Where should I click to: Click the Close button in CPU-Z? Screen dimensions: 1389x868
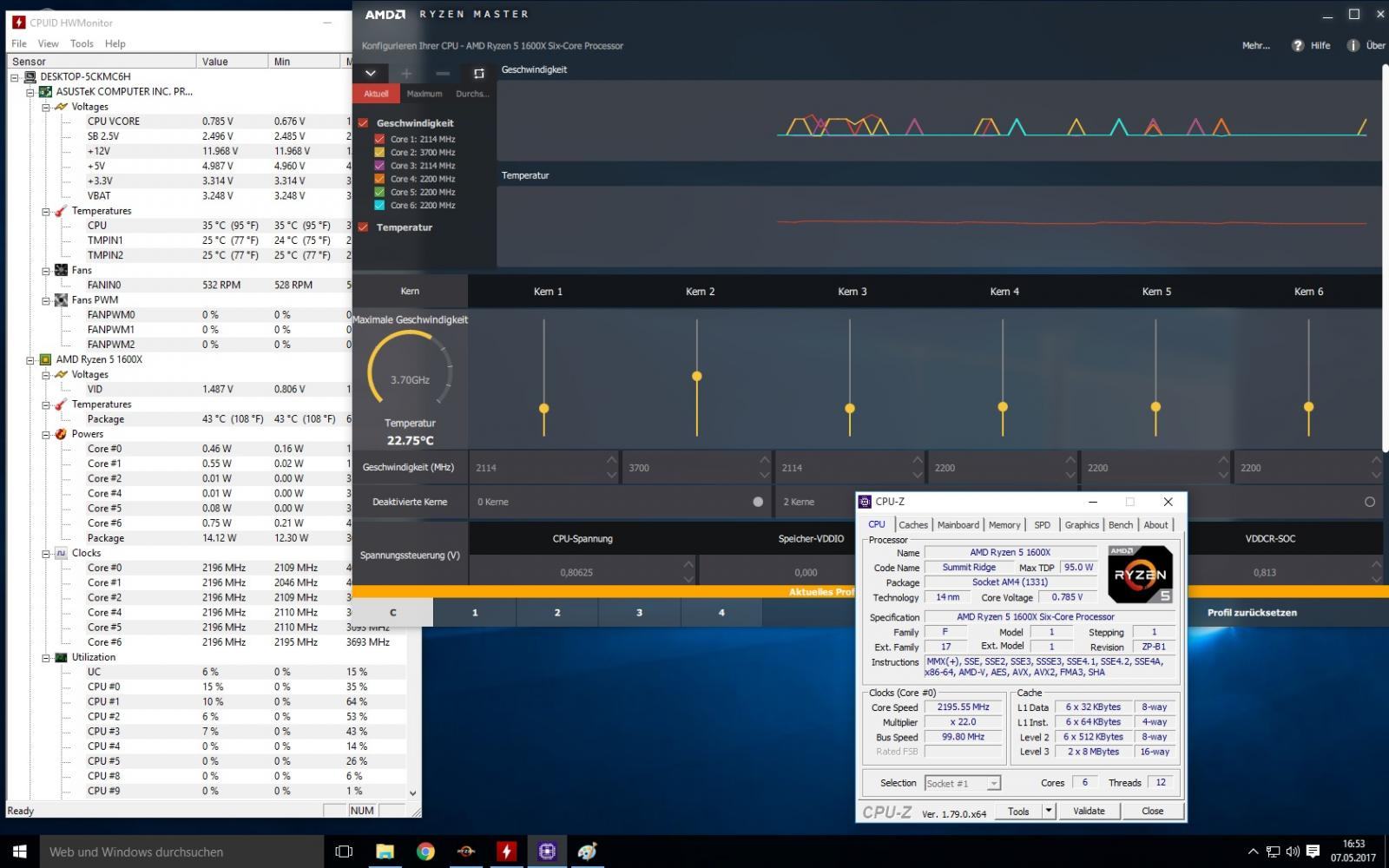(1152, 811)
